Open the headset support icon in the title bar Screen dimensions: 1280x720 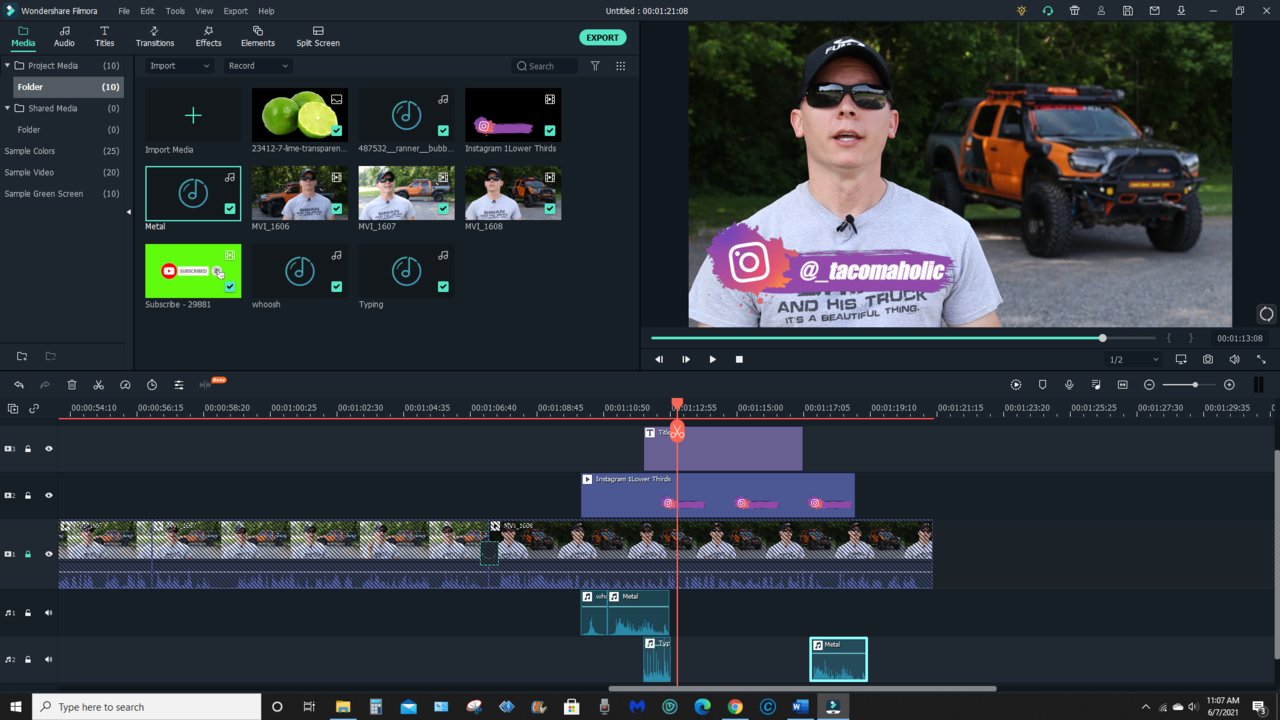pos(1047,11)
